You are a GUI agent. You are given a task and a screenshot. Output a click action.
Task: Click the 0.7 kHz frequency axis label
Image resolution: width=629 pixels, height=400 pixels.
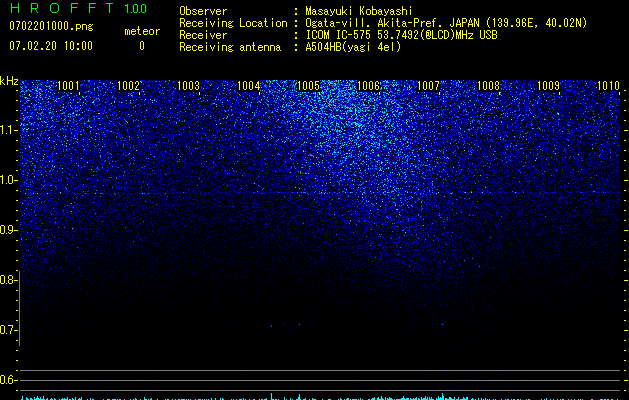coord(8,330)
